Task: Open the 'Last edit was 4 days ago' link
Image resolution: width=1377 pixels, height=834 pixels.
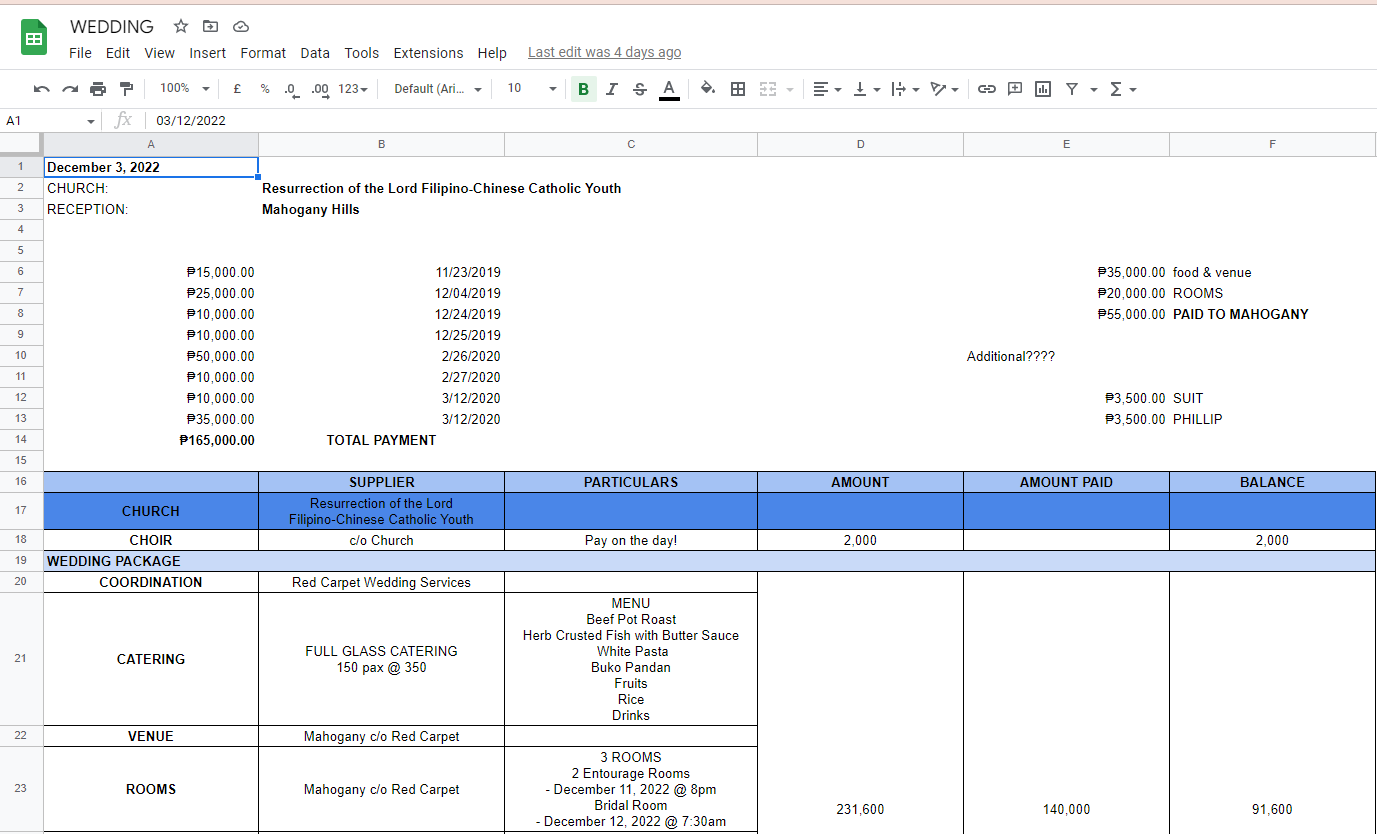Action: [604, 52]
